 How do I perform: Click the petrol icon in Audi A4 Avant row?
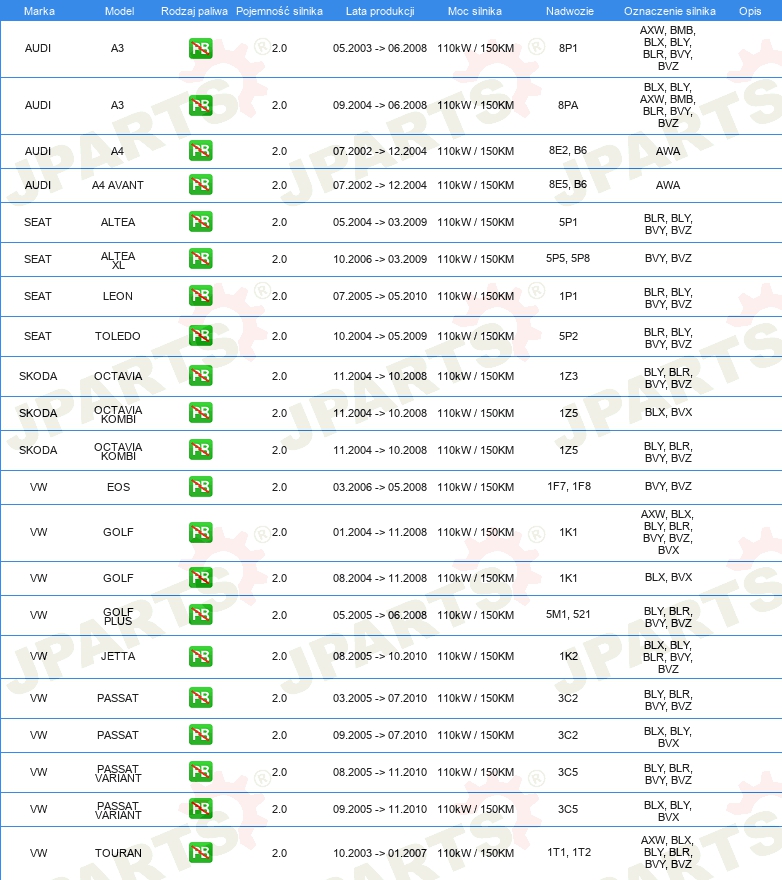tap(200, 184)
